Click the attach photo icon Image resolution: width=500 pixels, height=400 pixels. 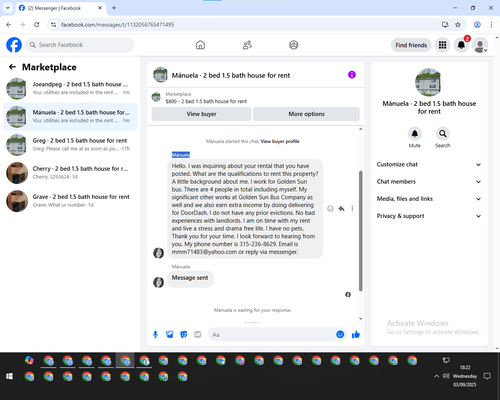(x=170, y=334)
